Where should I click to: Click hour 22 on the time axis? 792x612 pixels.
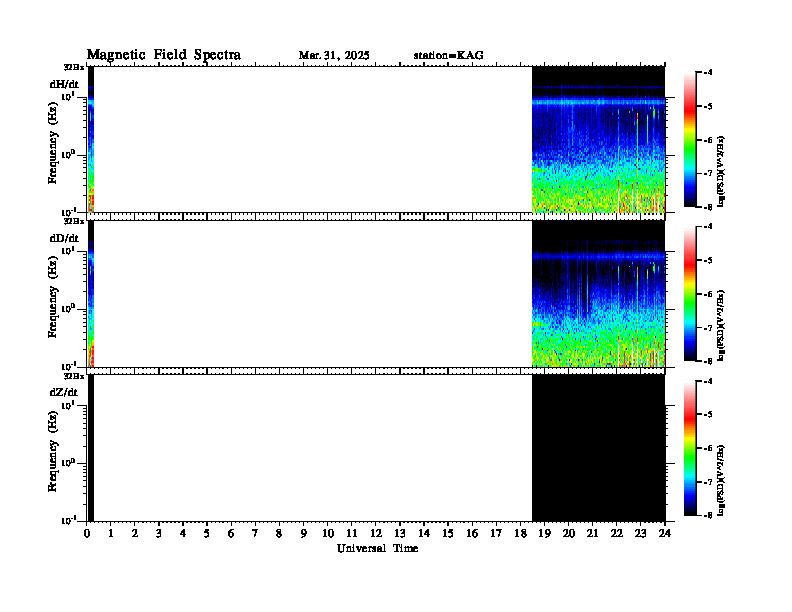617,534
